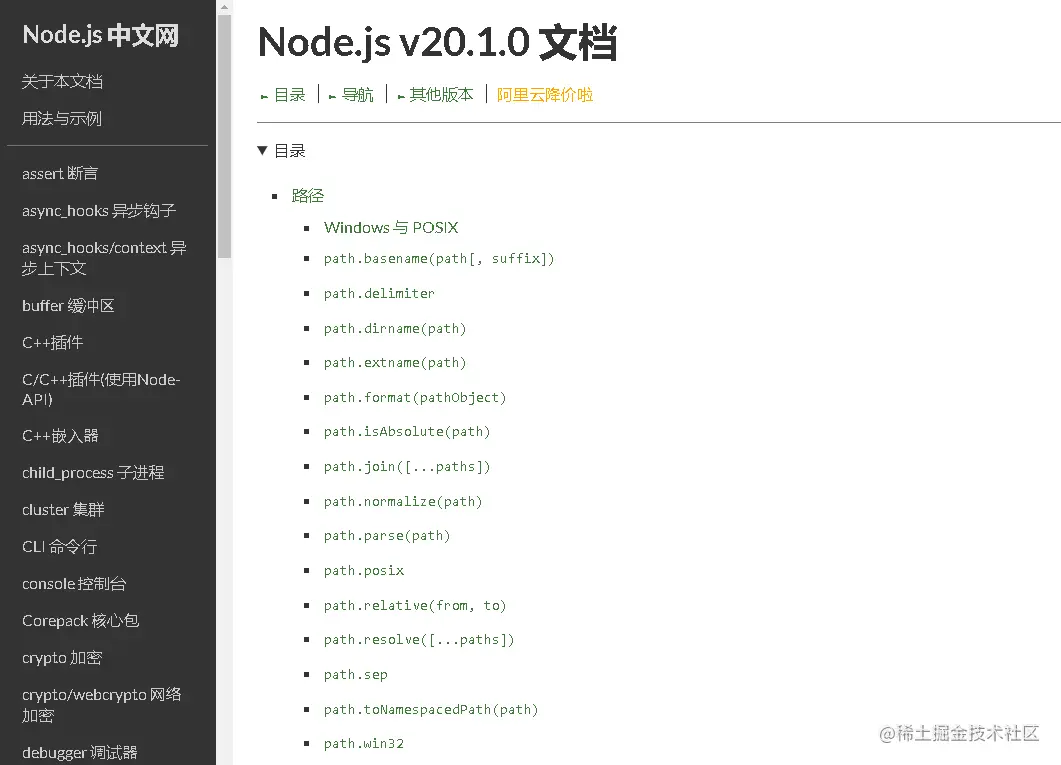Image resolution: width=1061 pixels, height=765 pixels.
Task: Click the 路径 table of contents link
Action: point(308,195)
